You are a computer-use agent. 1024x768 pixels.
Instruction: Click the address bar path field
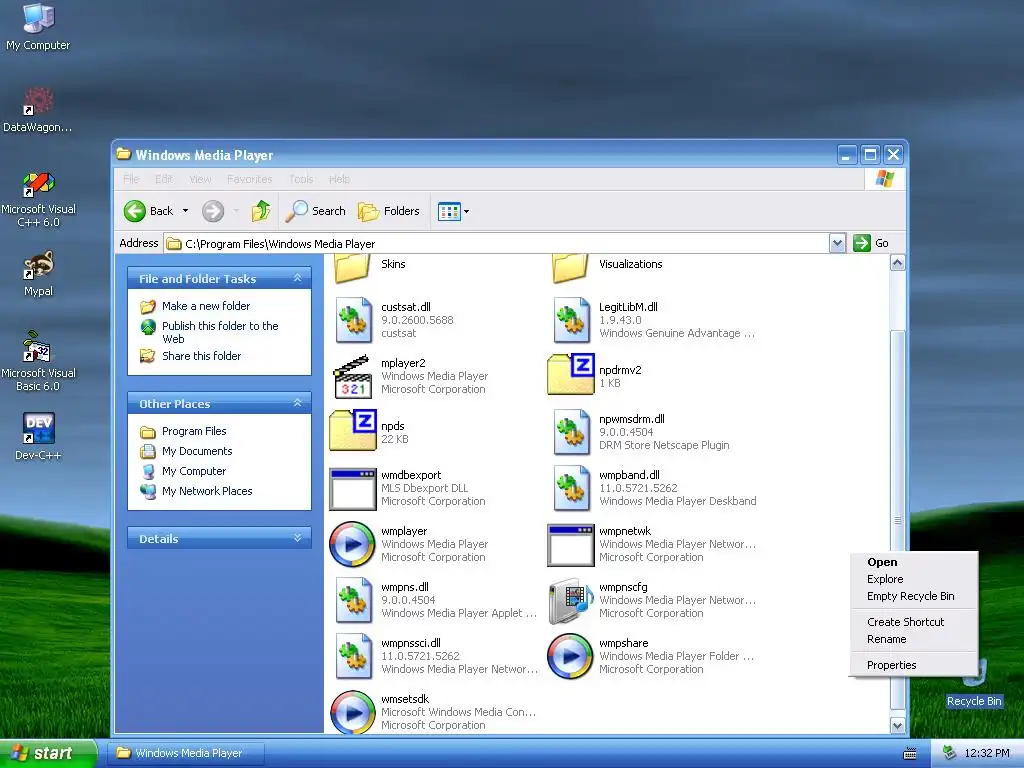(x=496, y=244)
